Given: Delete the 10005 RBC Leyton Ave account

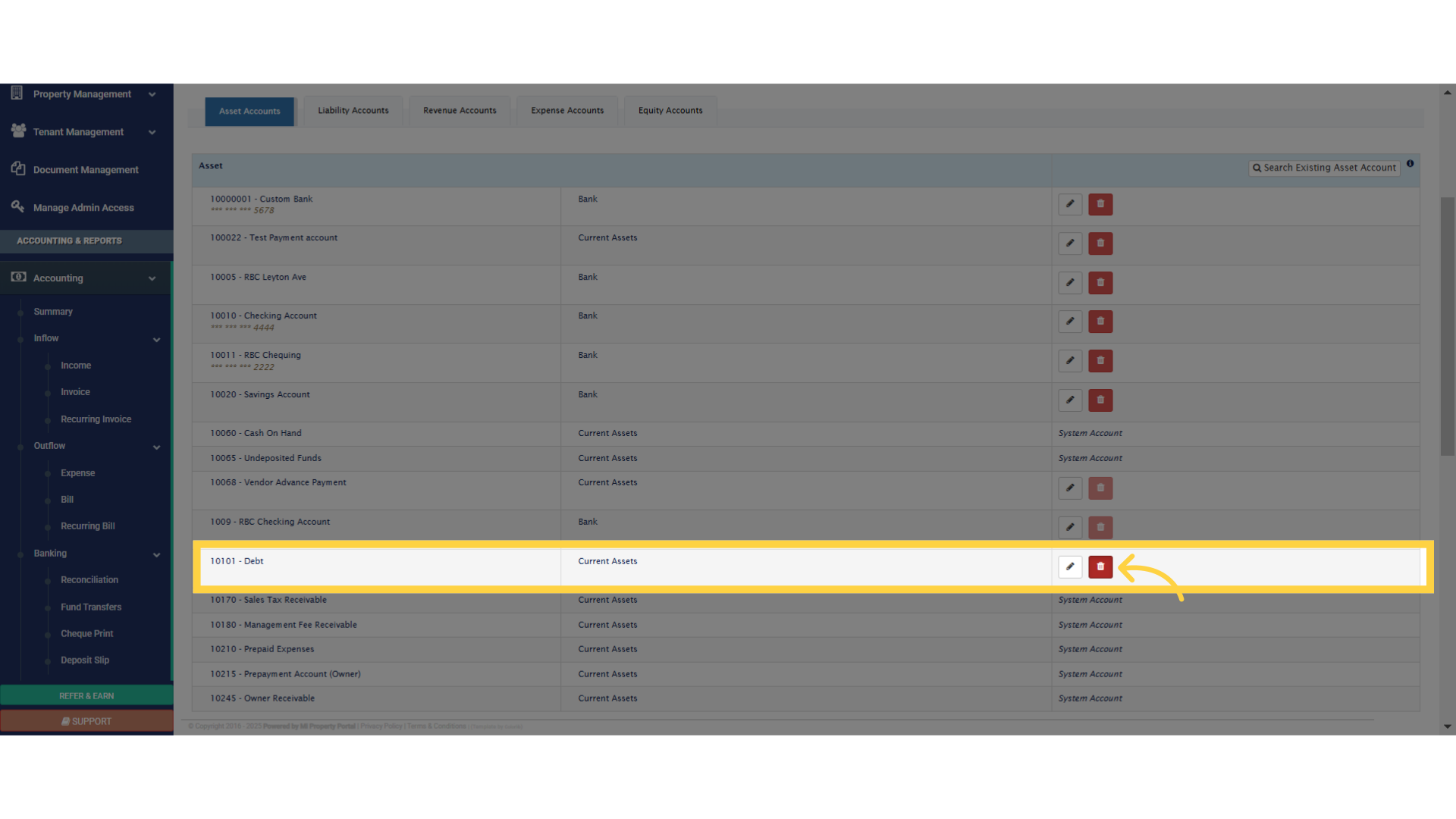Looking at the screenshot, I should click(1100, 283).
